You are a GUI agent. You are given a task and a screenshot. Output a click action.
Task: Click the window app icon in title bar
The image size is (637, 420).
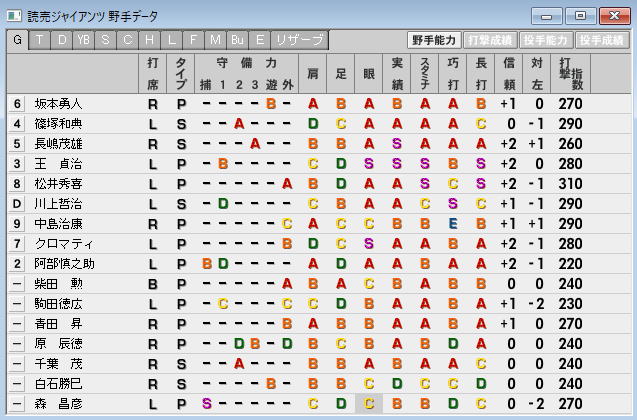13,15
